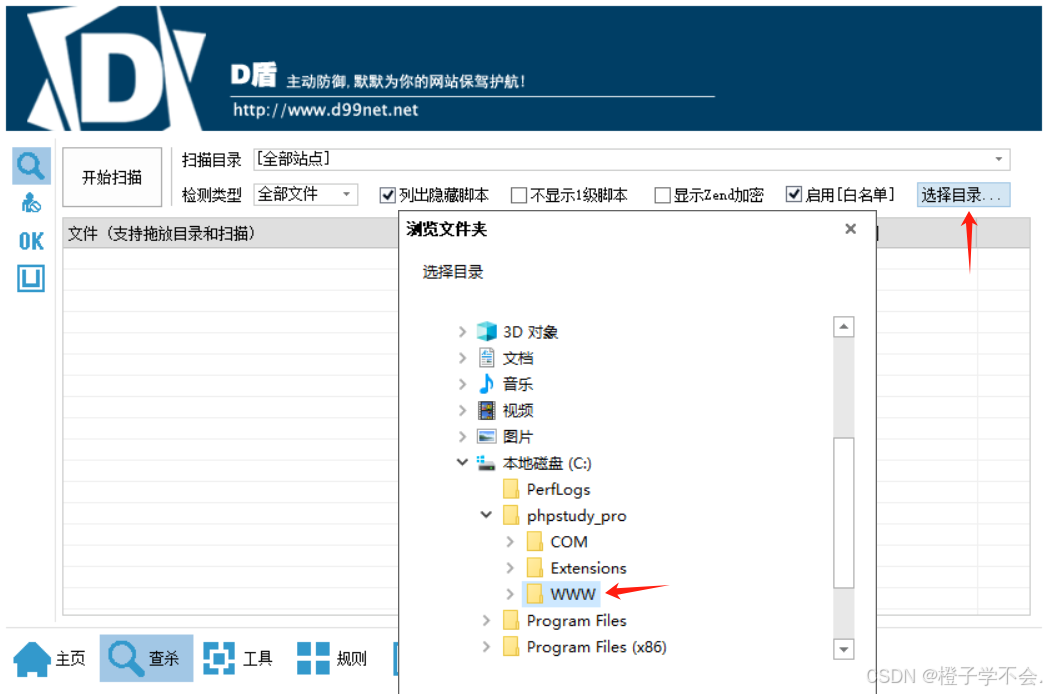Go to 主页 home tab
This screenshot has height=694, width=1047.
pos(50,659)
